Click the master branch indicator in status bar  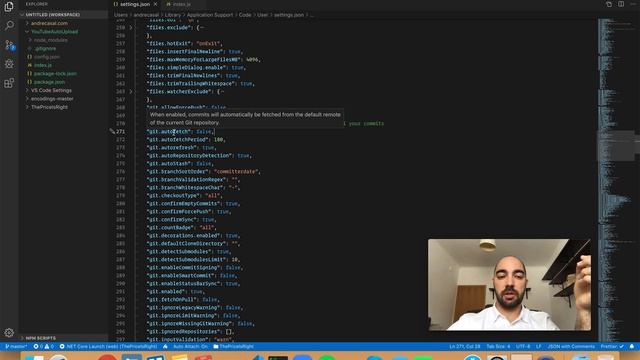click(x=16, y=347)
